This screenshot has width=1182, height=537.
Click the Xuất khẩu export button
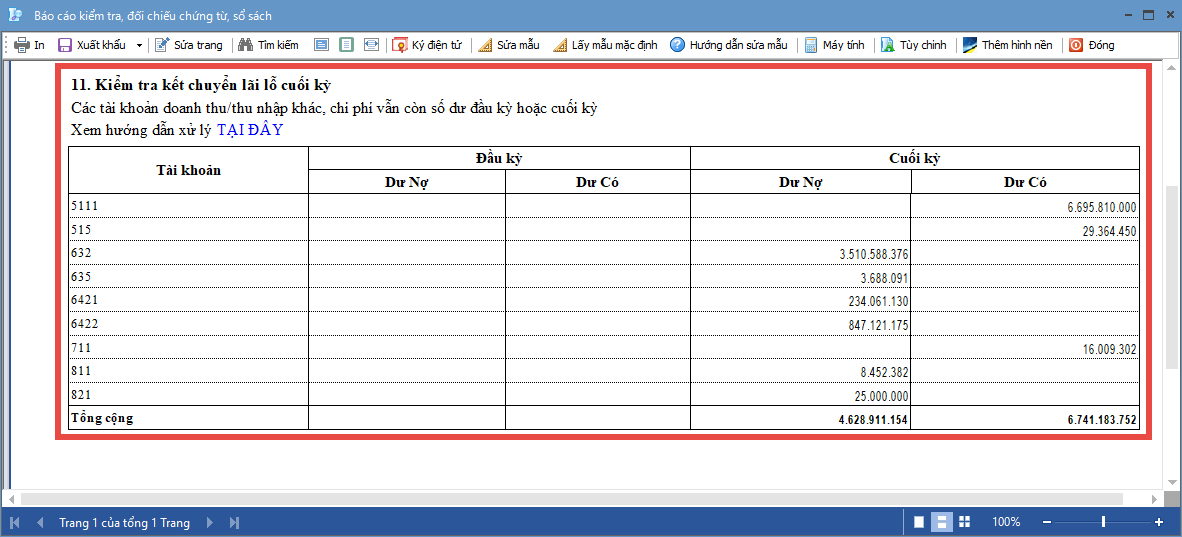tap(91, 45)
